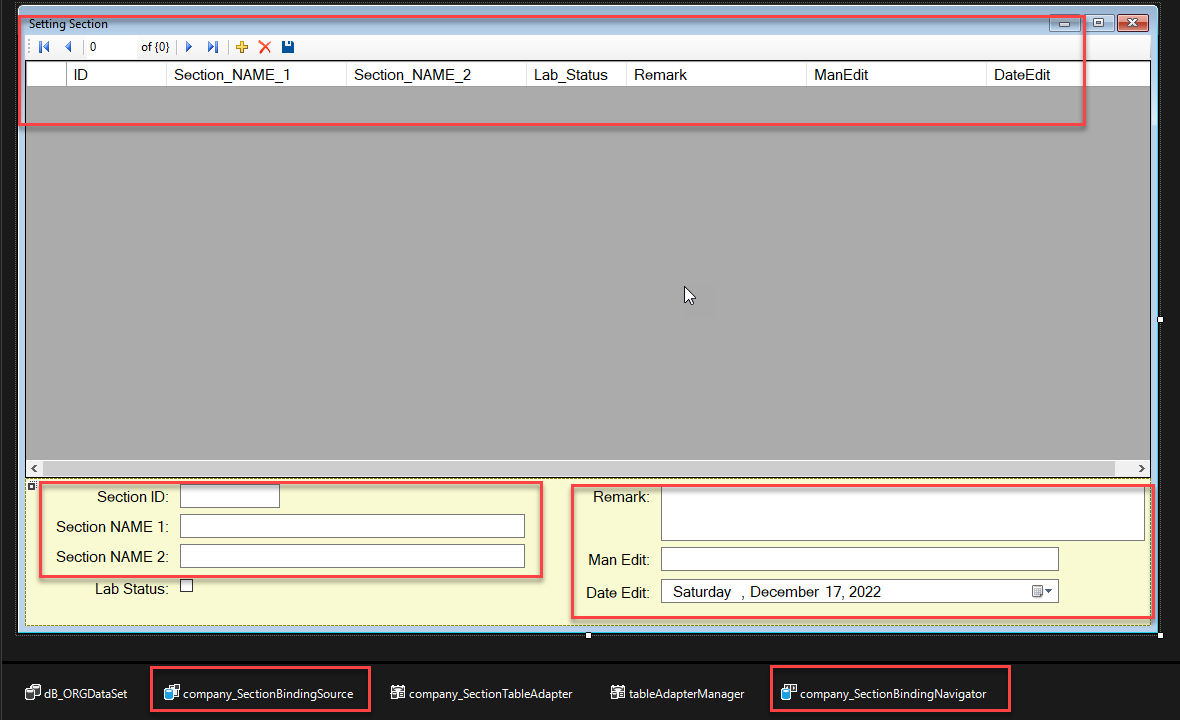
Task: Select company_SectionBindingSource component
Action: tap(259, 693)
